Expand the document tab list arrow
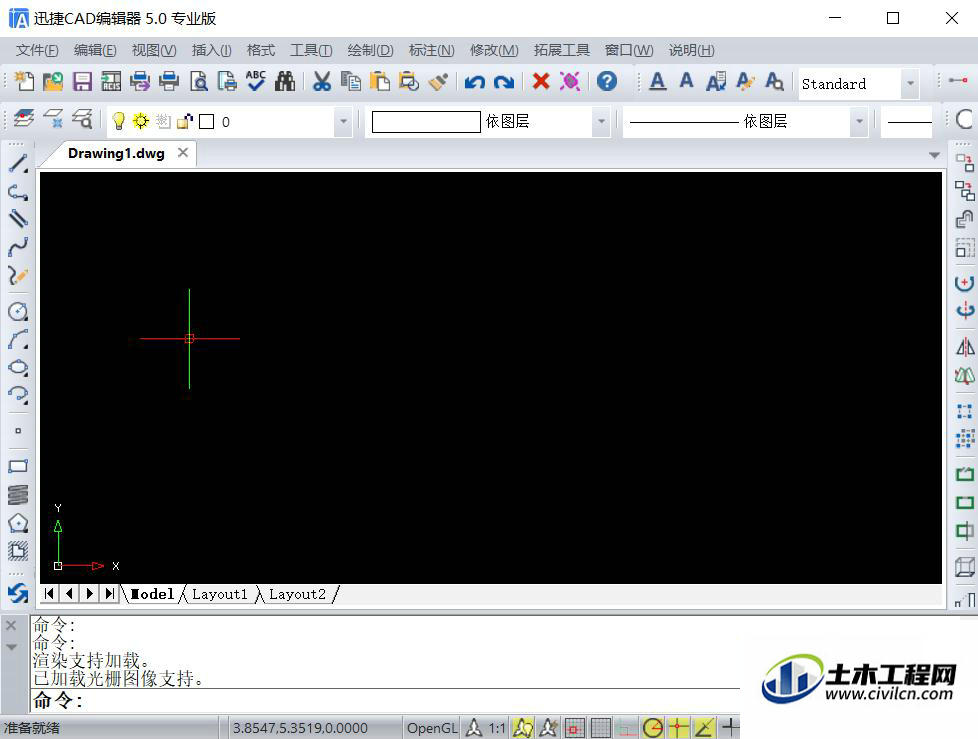The height and width of the screenshot is (739, 978). coord(934,155)
